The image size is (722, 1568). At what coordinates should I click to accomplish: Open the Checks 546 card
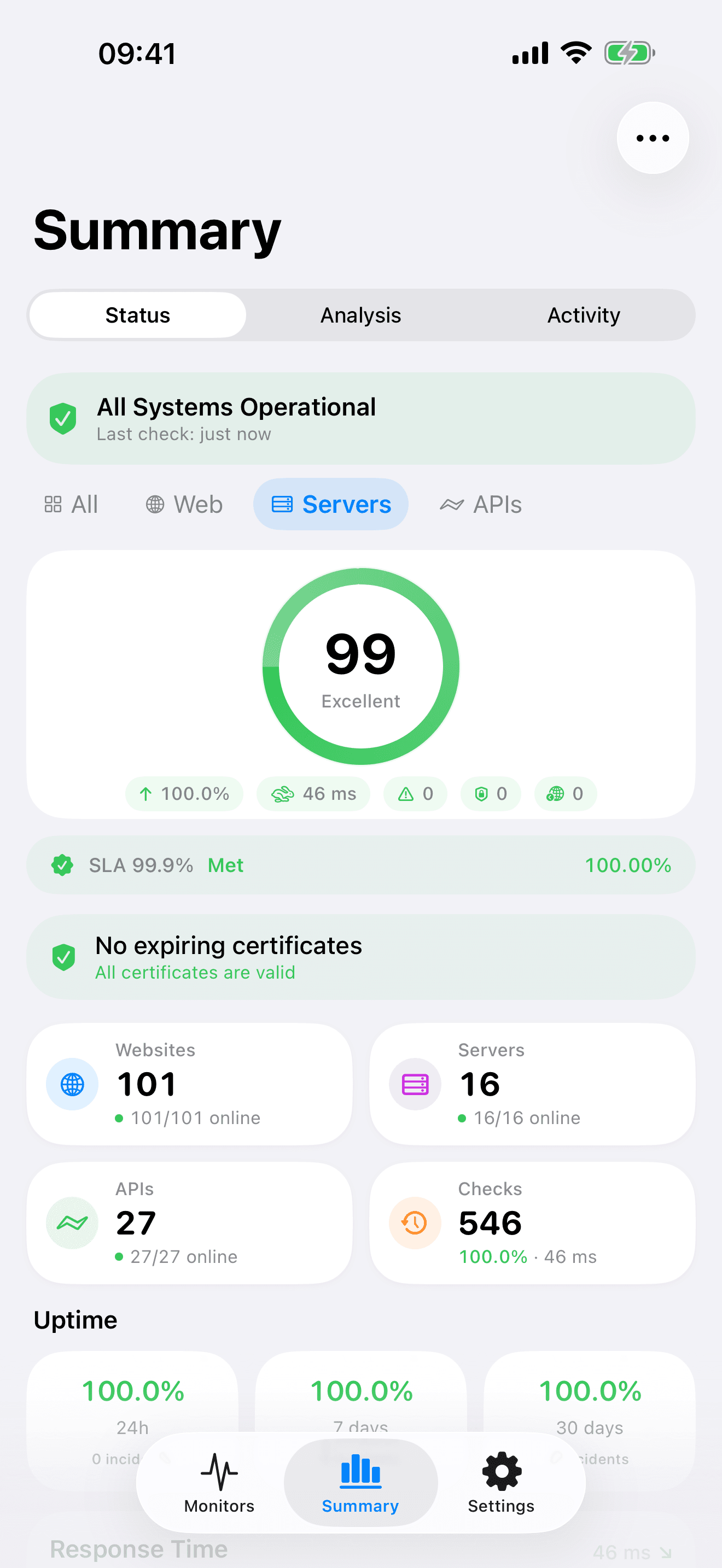(532, 1223)
